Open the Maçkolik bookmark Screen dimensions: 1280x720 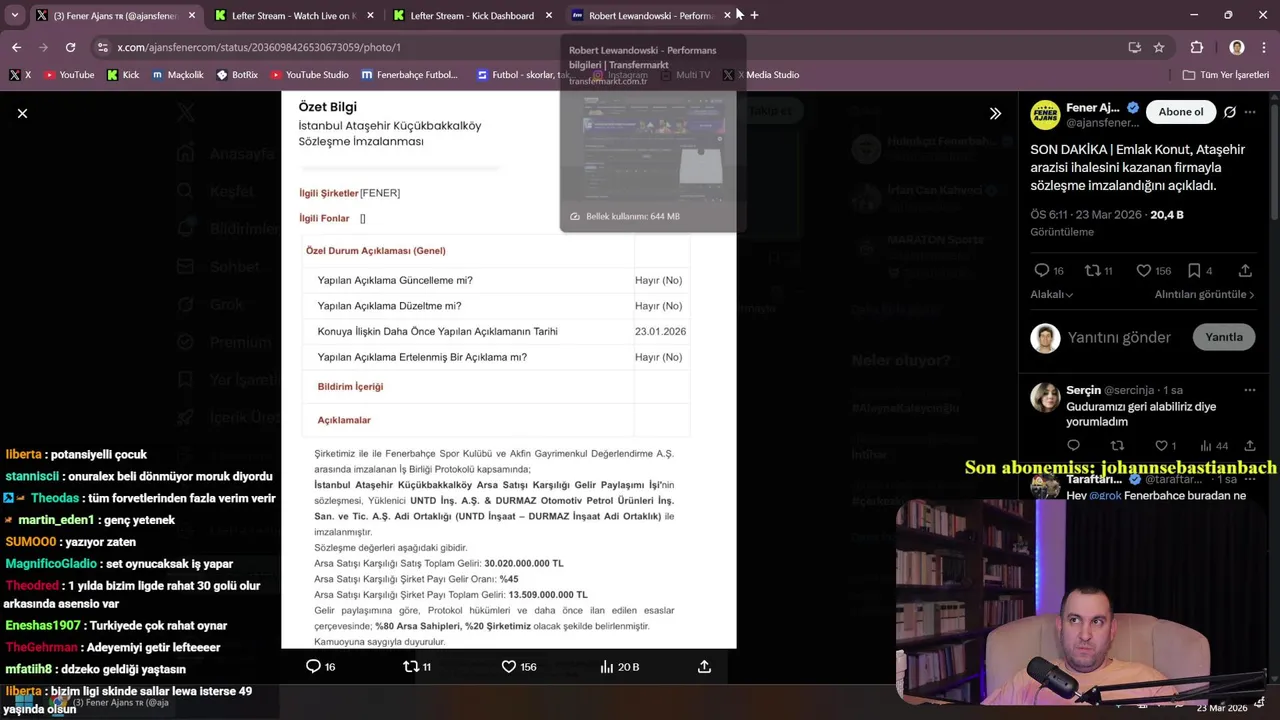[177, 75]
